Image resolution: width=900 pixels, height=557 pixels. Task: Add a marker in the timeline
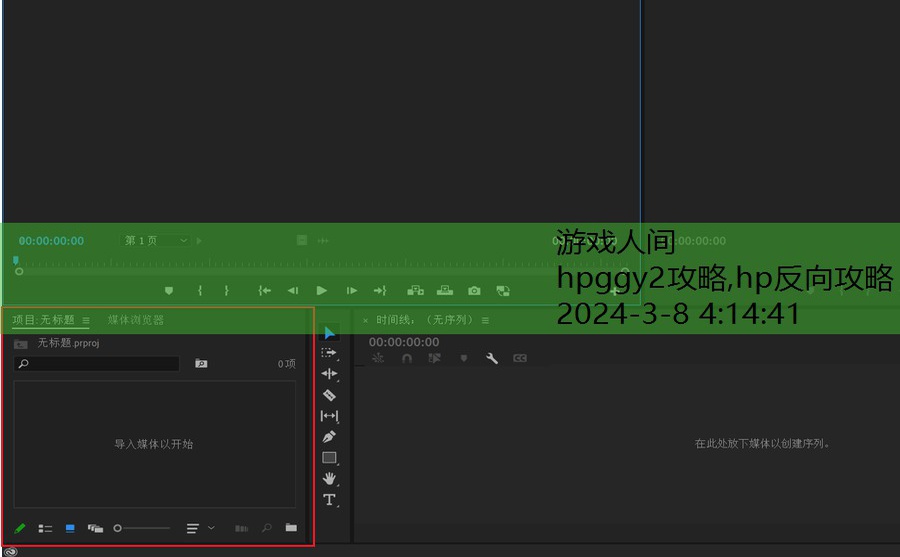(x=464, y=358)
